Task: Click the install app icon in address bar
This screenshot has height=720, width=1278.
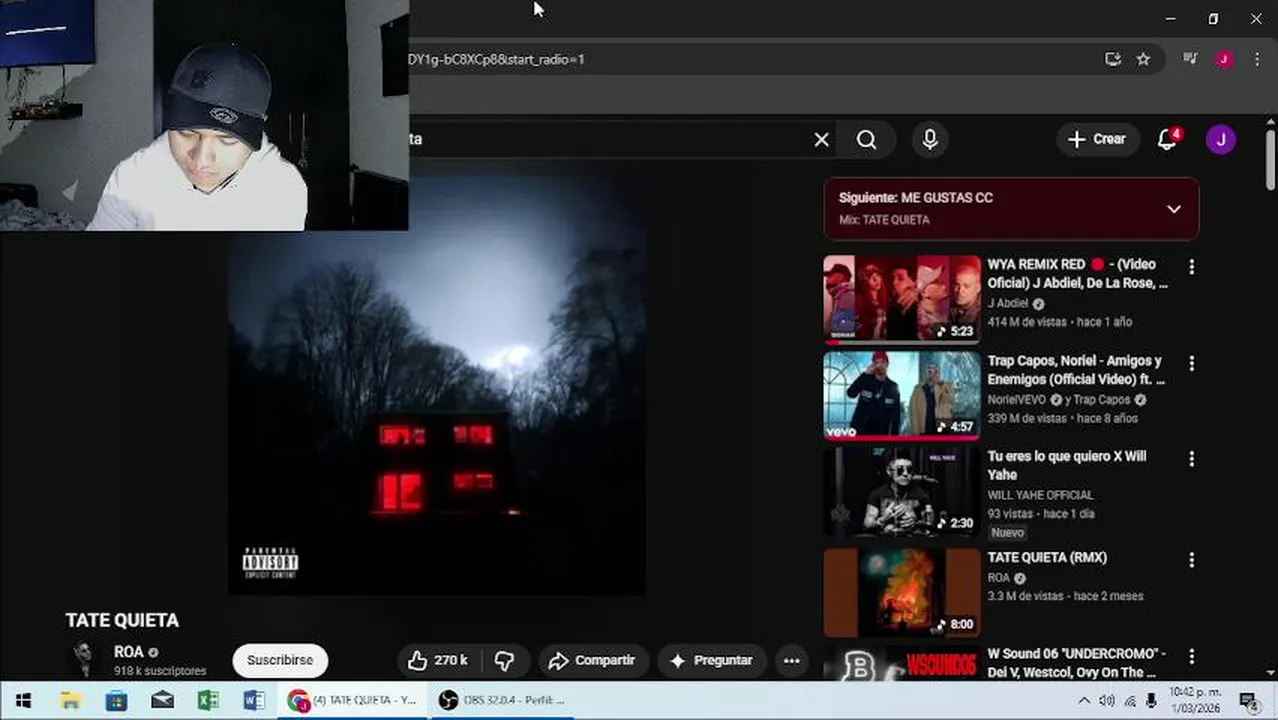Action: tap(1112, 59)
